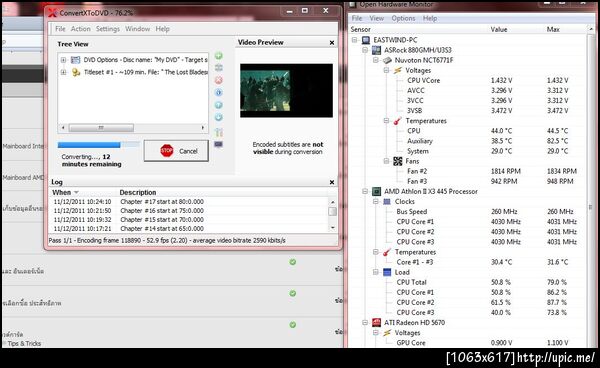Image resolution: width=600 pixels, height=368 pixels.
Task: Click the Tree View scroll right arrow
Action: click(203, 128)
